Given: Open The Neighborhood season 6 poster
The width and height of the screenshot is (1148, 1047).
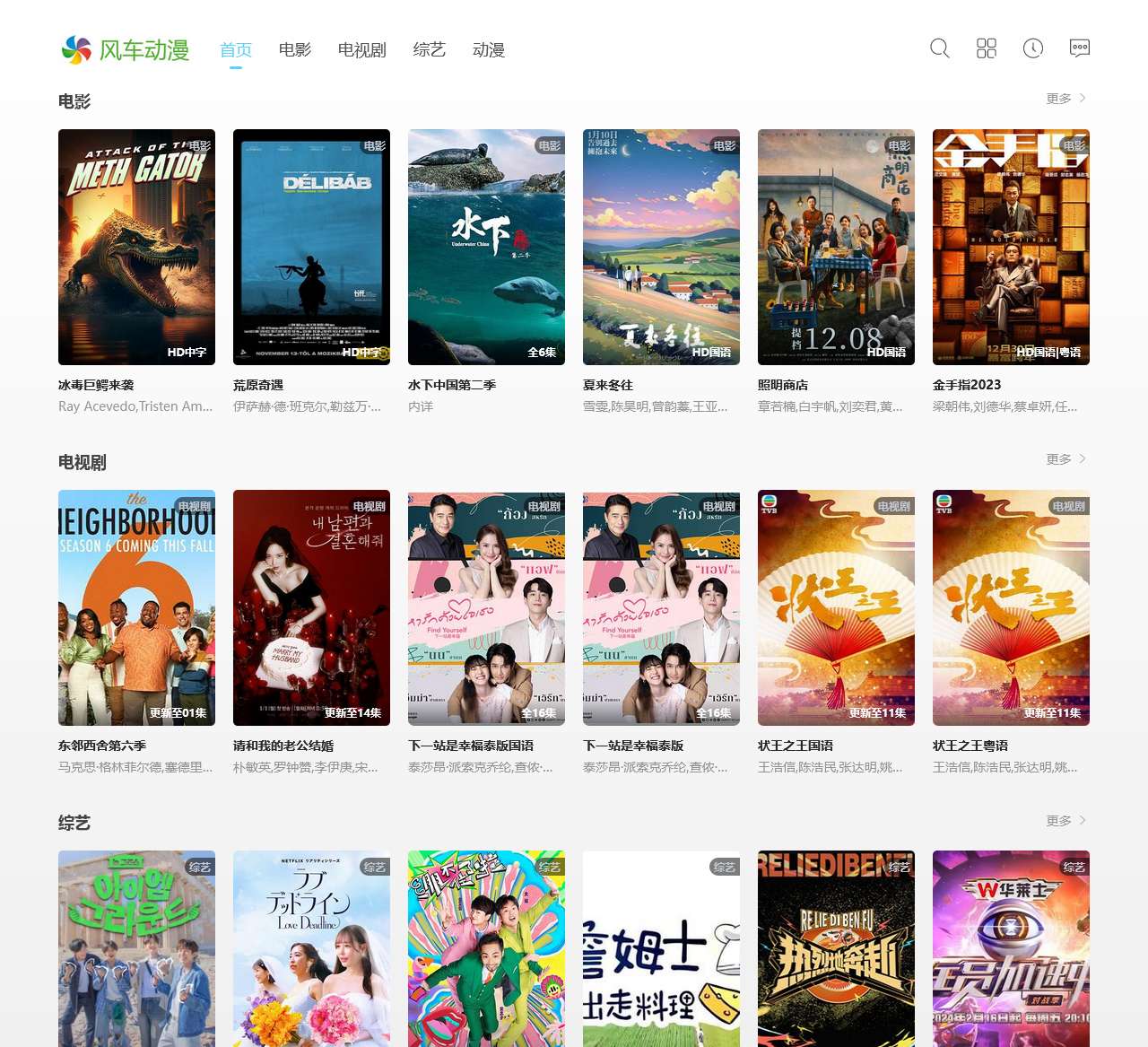Looking at the screenshot, I should click(136, 607).
